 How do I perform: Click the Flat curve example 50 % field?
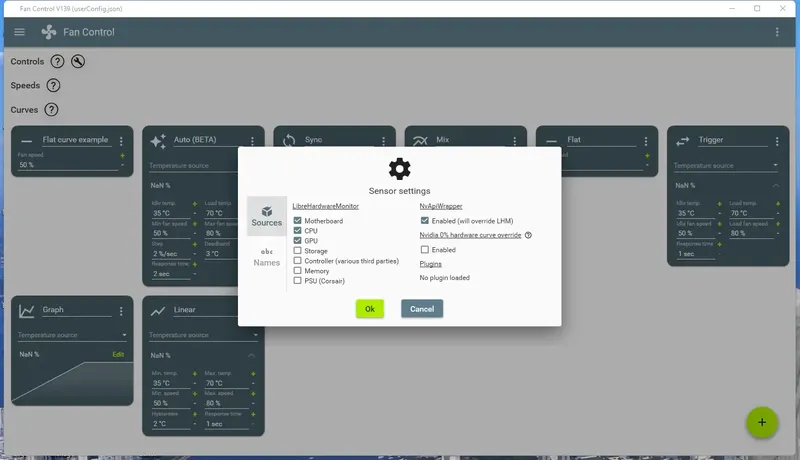[68, 165]
